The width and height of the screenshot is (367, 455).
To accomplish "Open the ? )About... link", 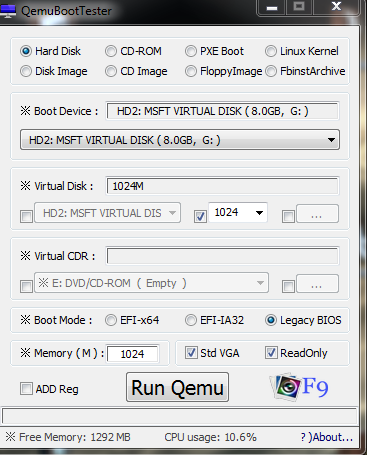I will click(327, 437).
